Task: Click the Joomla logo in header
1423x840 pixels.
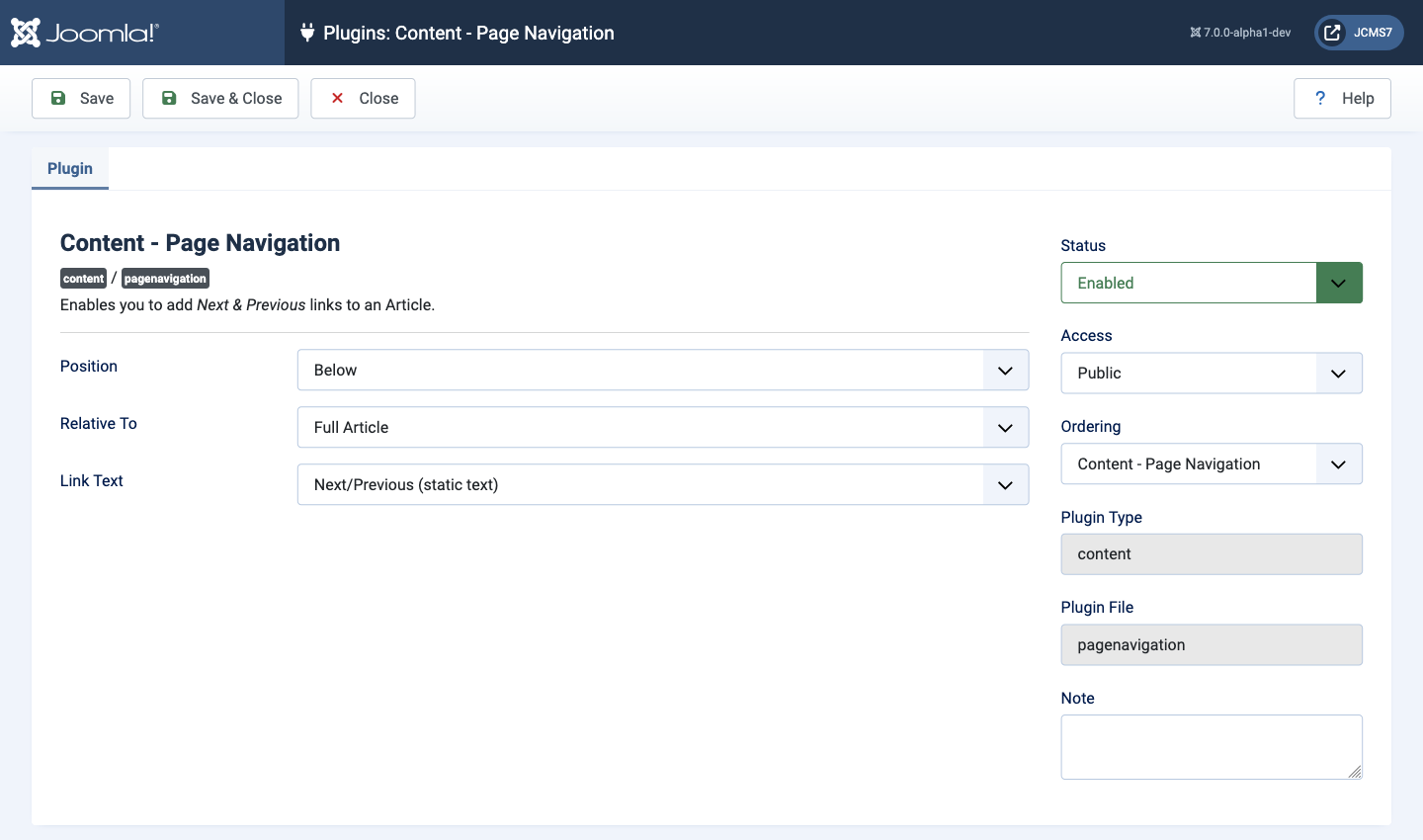Action: pyautogui.click(x=85, y=33)
